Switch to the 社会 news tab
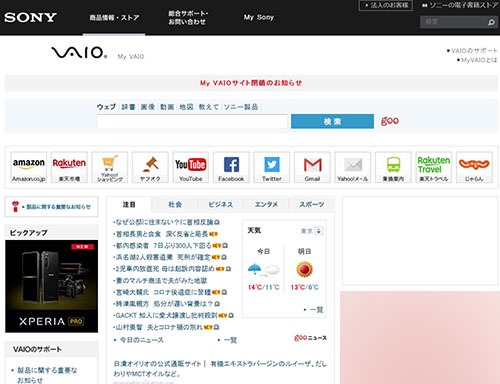 (x=175, y=204)
